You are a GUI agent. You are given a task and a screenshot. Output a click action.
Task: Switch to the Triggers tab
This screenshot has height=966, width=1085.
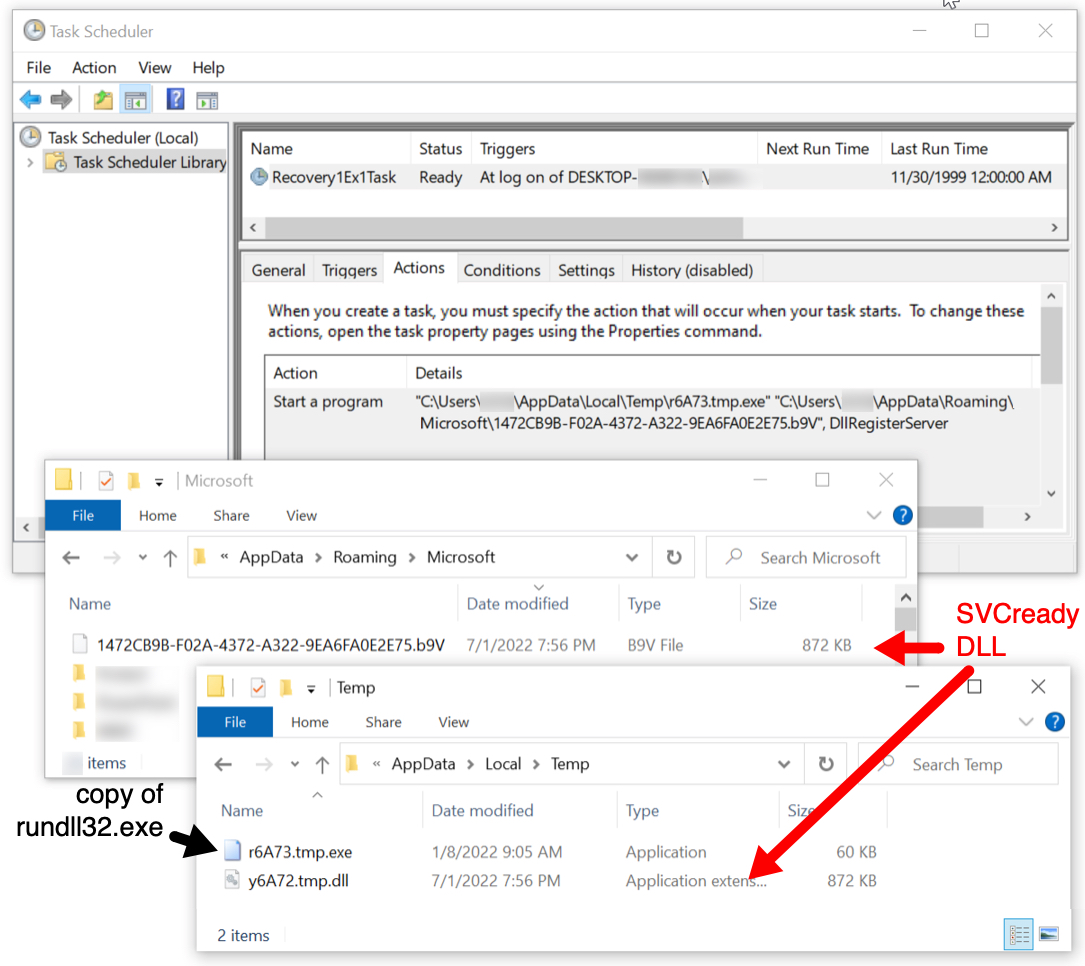pyautogui.click(x=349, y=270)
